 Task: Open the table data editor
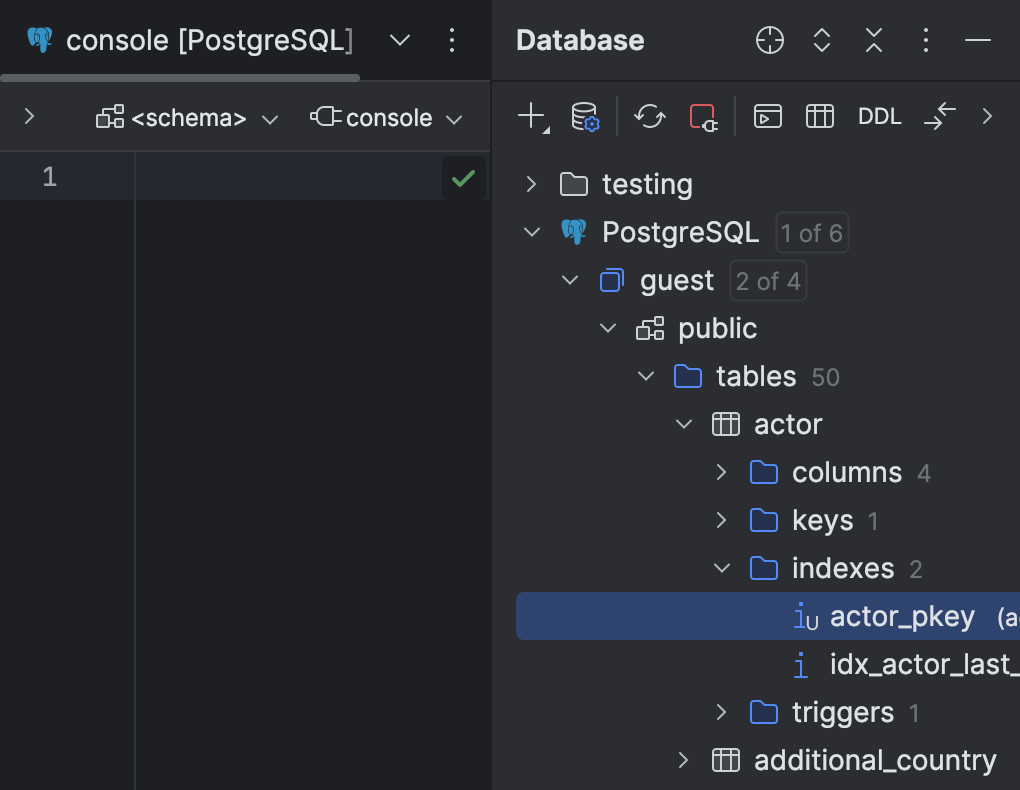click(x=819, y=116)
